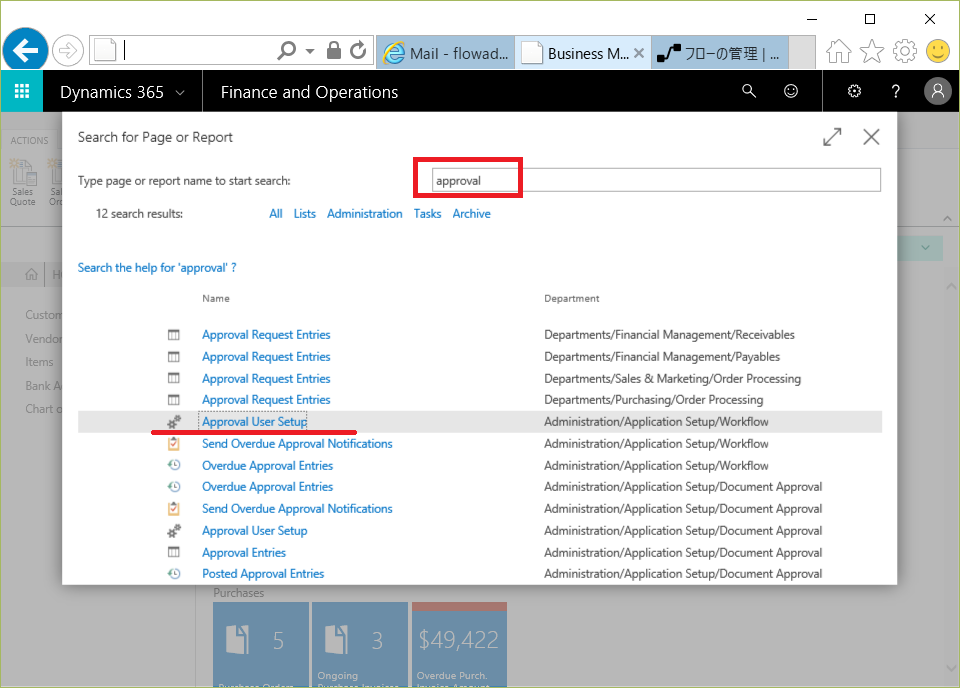The width and height of the screenshot is (960, 688).
Task: Click the Ongoing purchase invoices tile showing 3
Action: pyautogui.click(x=360, y=644)
